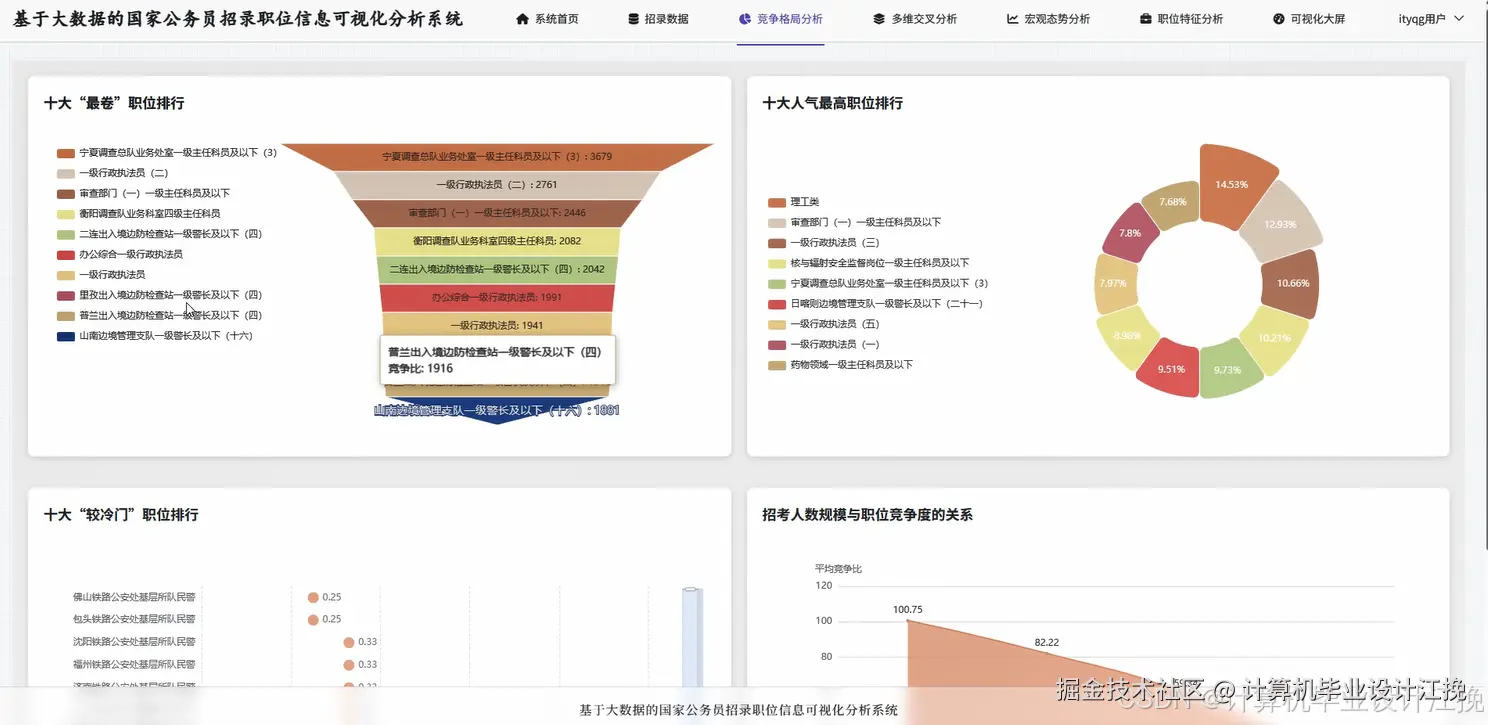Image resolution: width=1488 pixels, height=725 pixels.
Task: Toggle funnel legend 二连出入境边防检查站一级警长及以下（四）
Action: [x=160, y=234]
